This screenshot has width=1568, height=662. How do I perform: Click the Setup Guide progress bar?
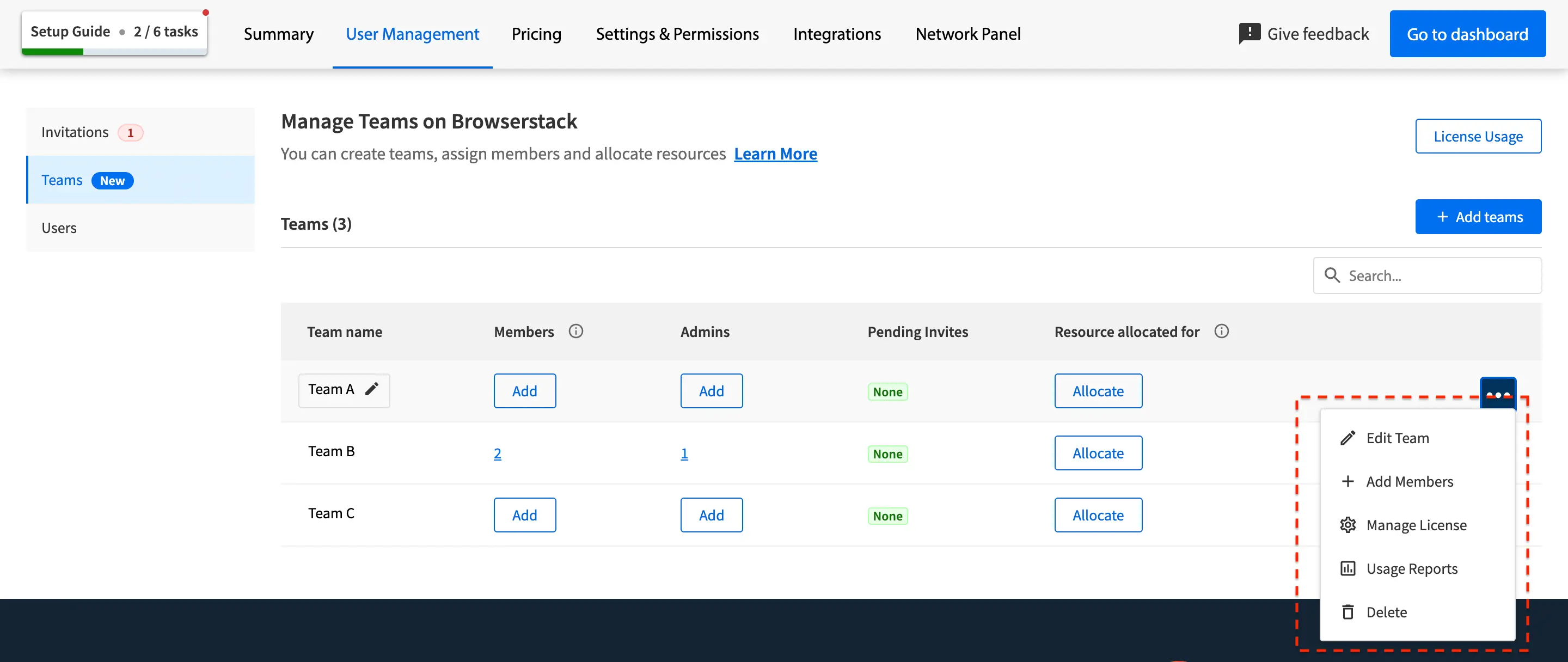coord(114,52)
